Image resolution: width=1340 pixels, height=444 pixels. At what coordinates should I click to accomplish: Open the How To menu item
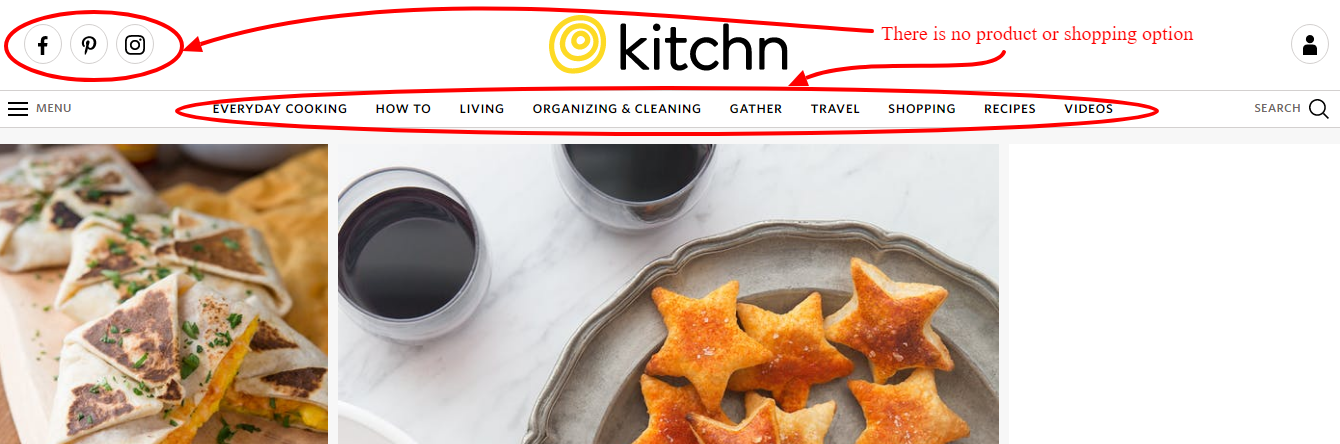(403, 109)
